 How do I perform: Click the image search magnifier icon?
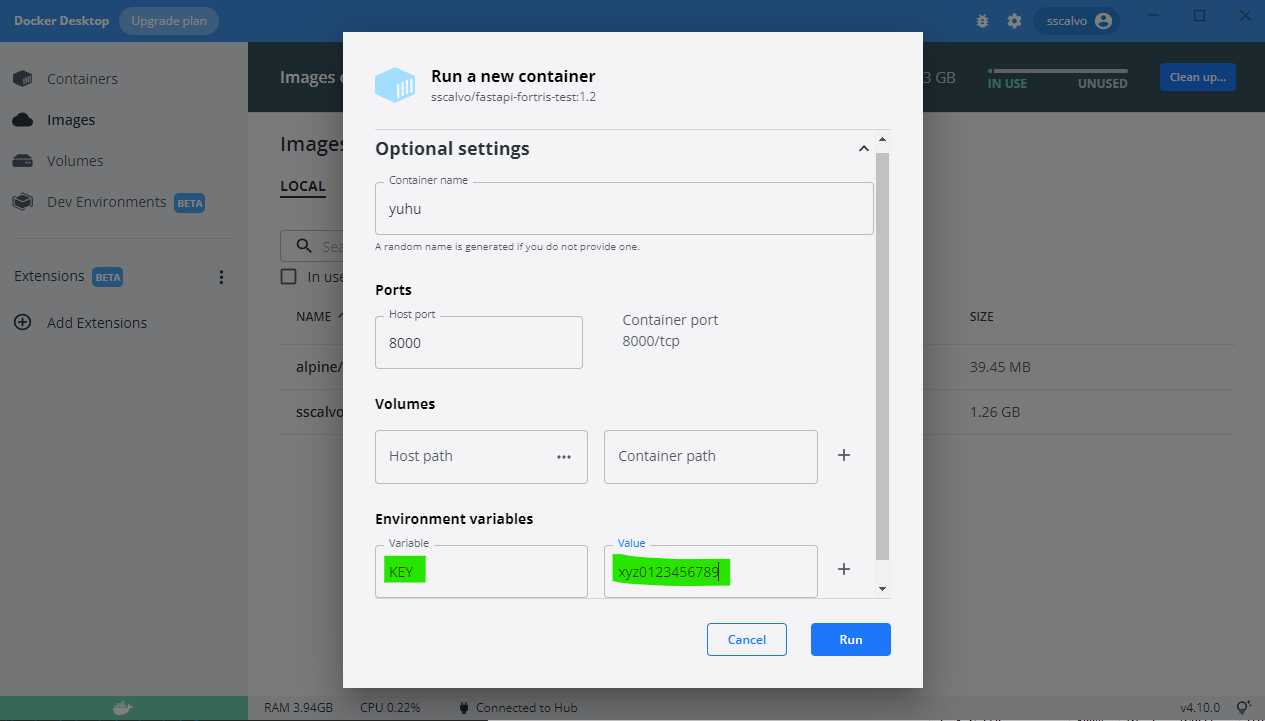[304, 246]
